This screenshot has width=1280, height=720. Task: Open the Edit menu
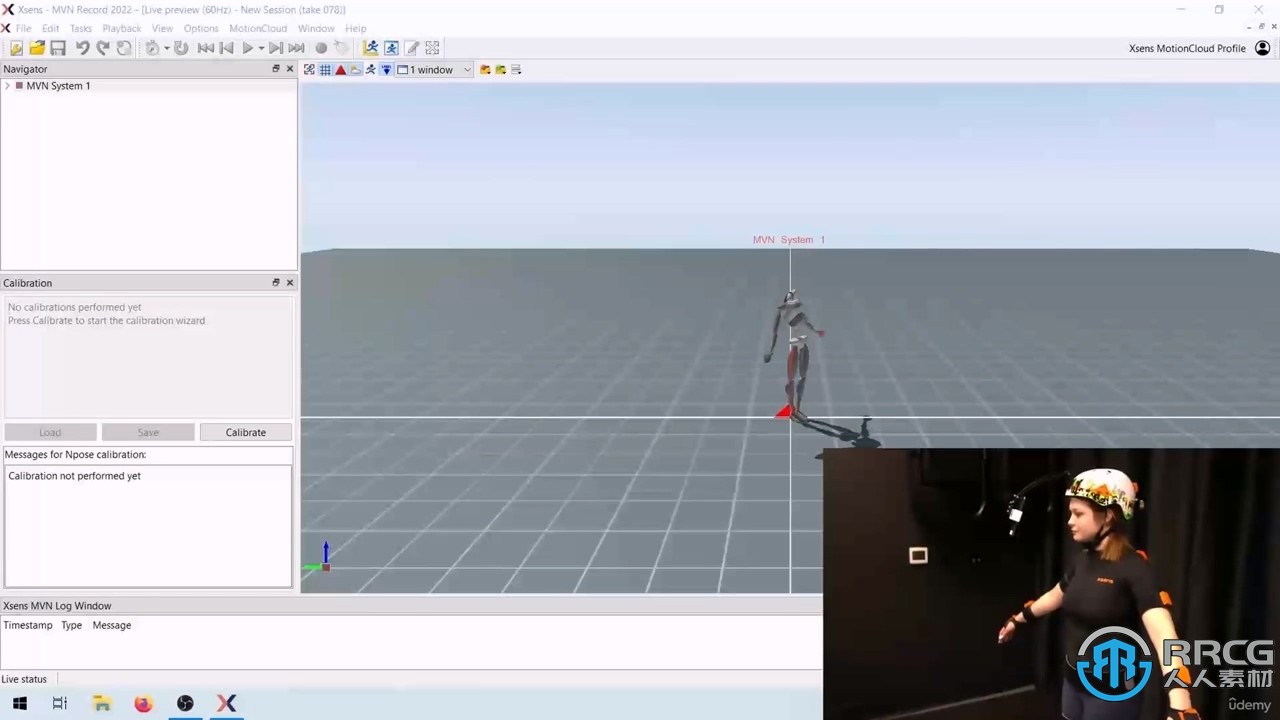(x=51, y=28)
